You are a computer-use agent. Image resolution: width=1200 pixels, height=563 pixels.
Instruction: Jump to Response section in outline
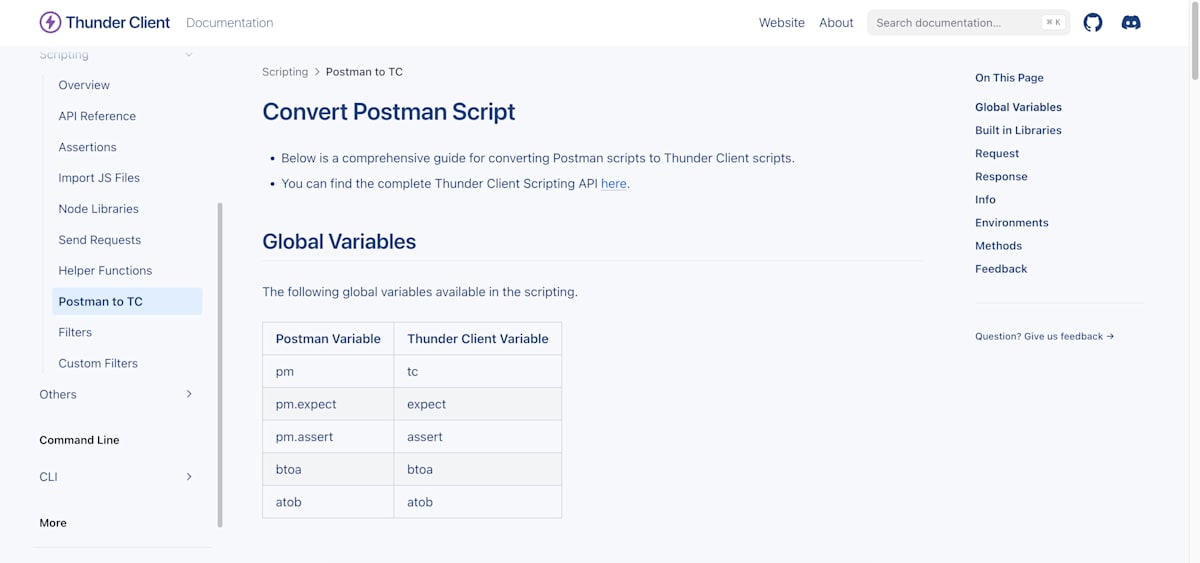[x=1001, y=176]
